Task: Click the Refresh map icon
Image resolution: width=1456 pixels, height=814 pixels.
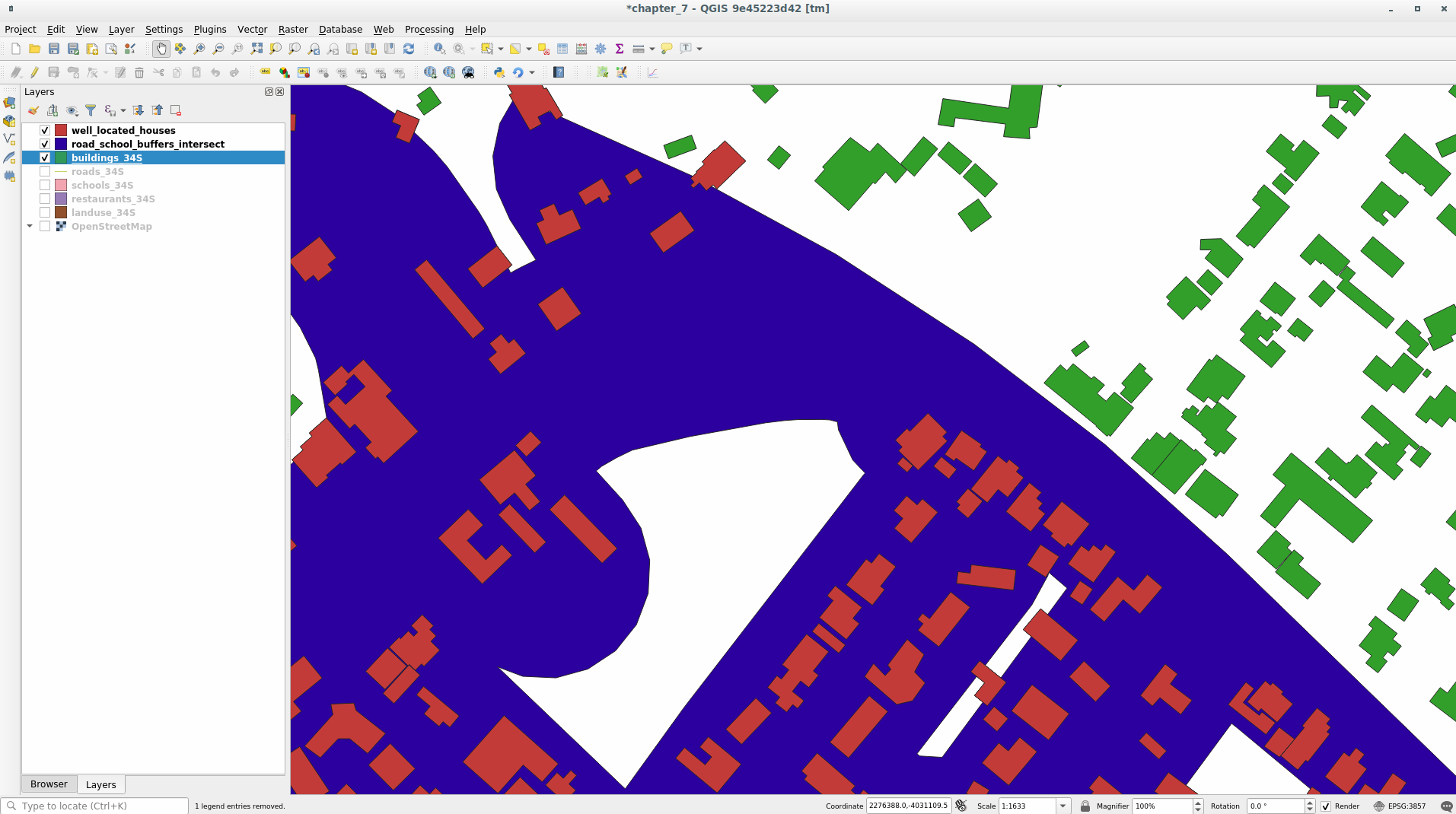Action: coord(409,49)
